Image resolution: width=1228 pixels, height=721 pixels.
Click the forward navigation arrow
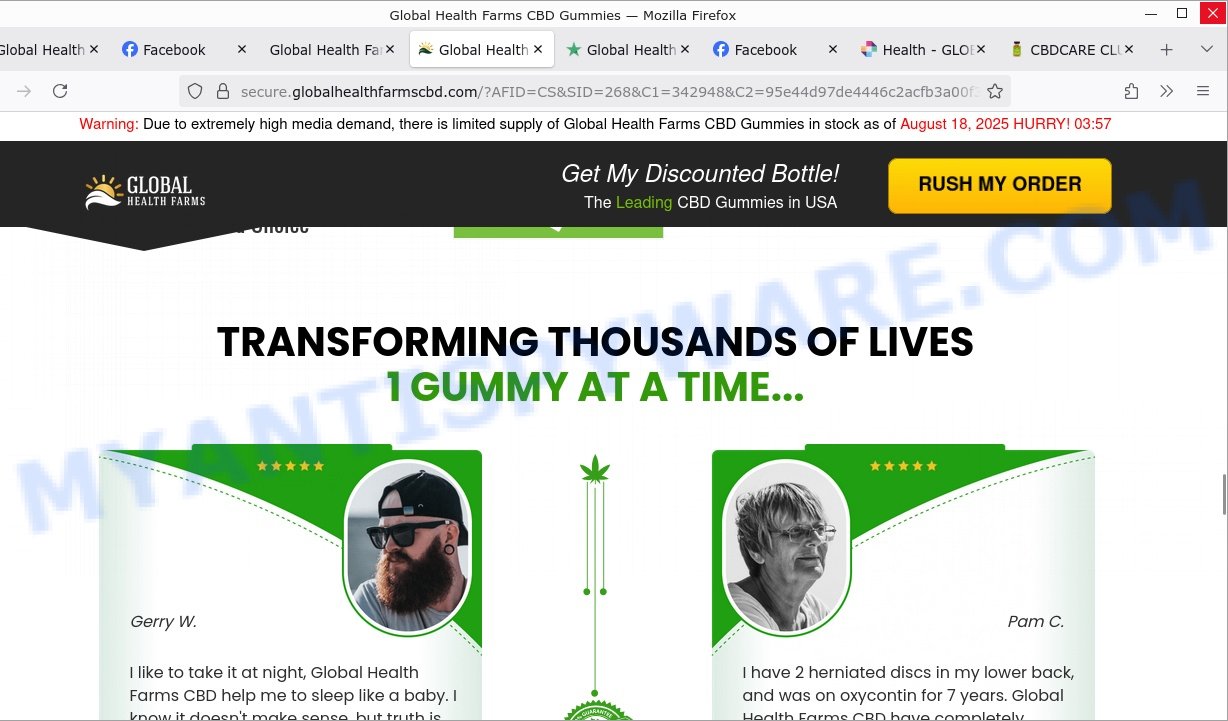point(24,91)
